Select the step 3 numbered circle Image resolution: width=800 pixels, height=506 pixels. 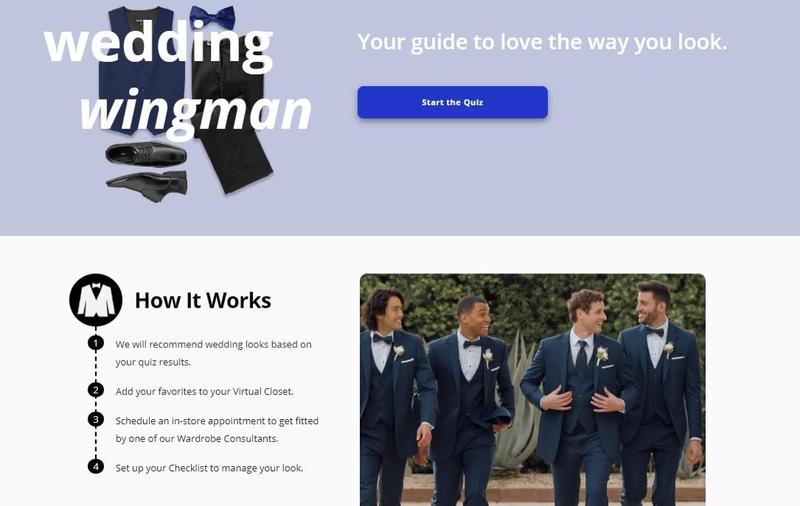click(x=95, y=419)
